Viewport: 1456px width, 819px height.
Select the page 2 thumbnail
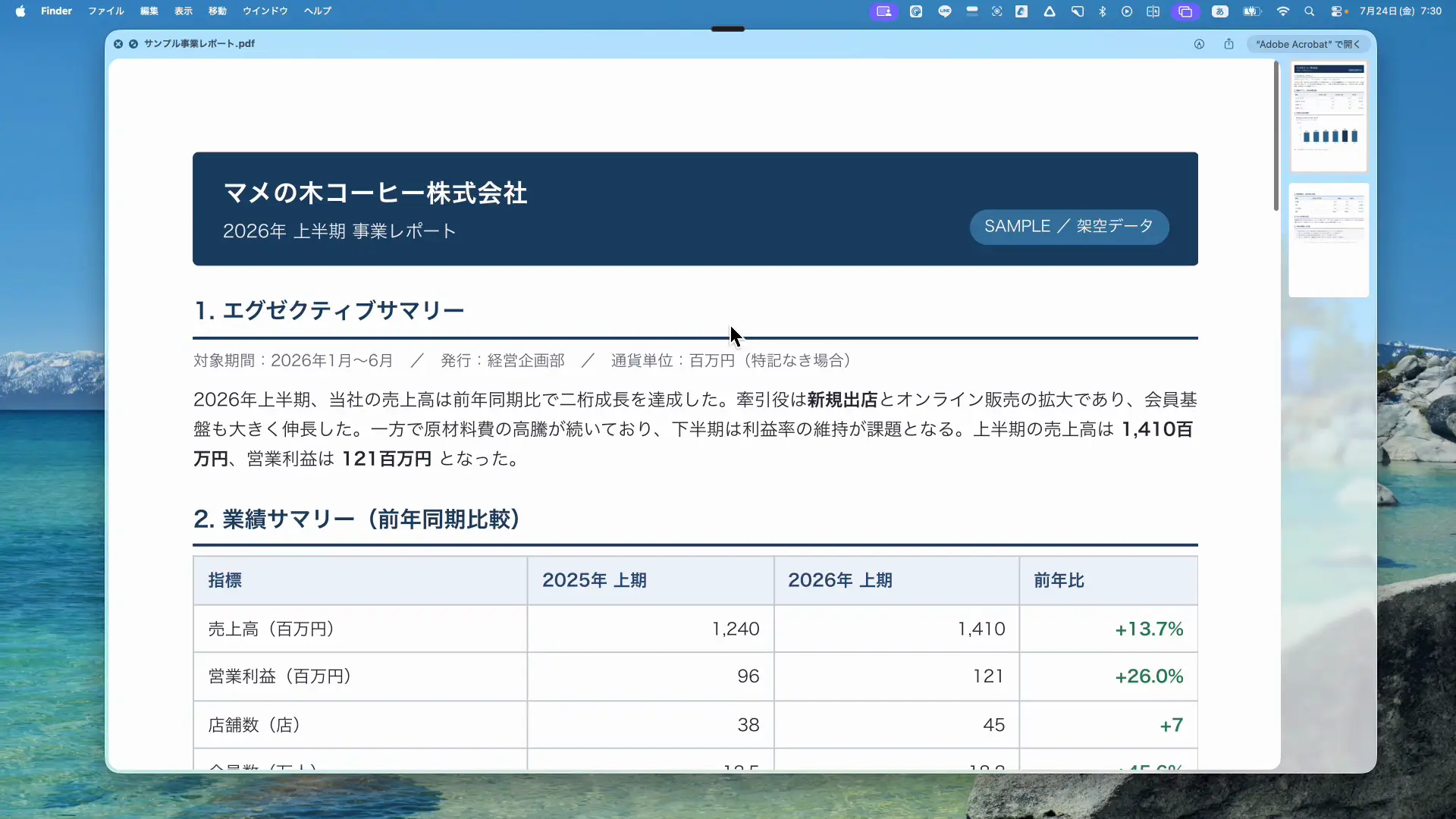tap(1329, 240)
